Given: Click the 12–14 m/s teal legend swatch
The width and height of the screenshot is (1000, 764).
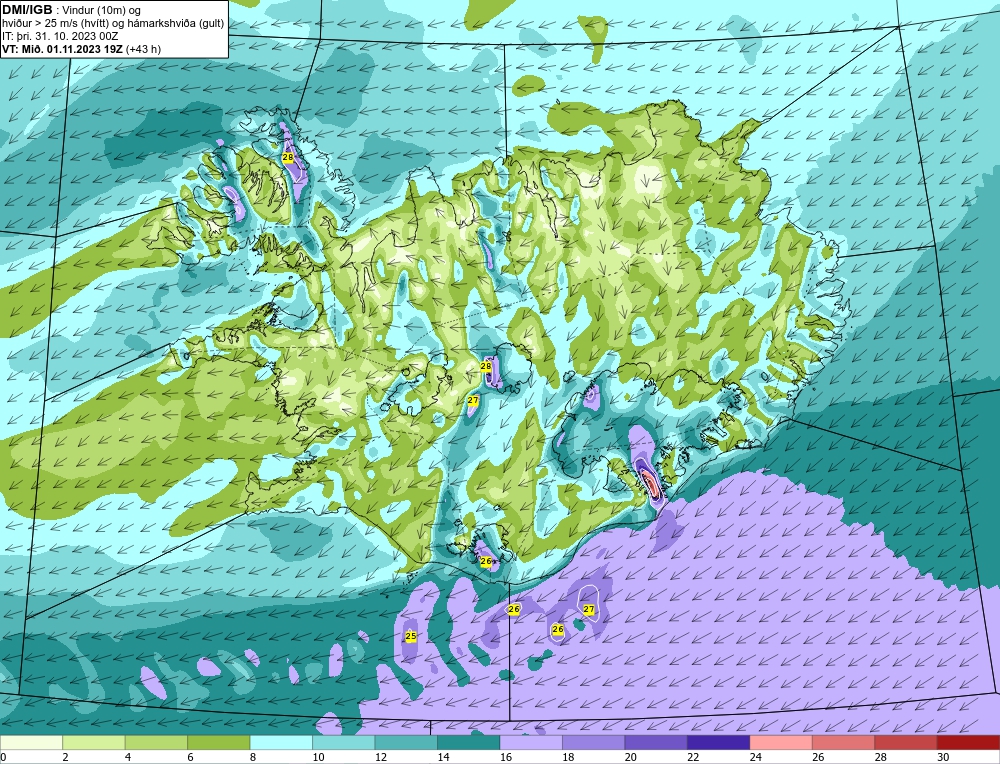Looking at the screenshot, I should click(406, 742).
